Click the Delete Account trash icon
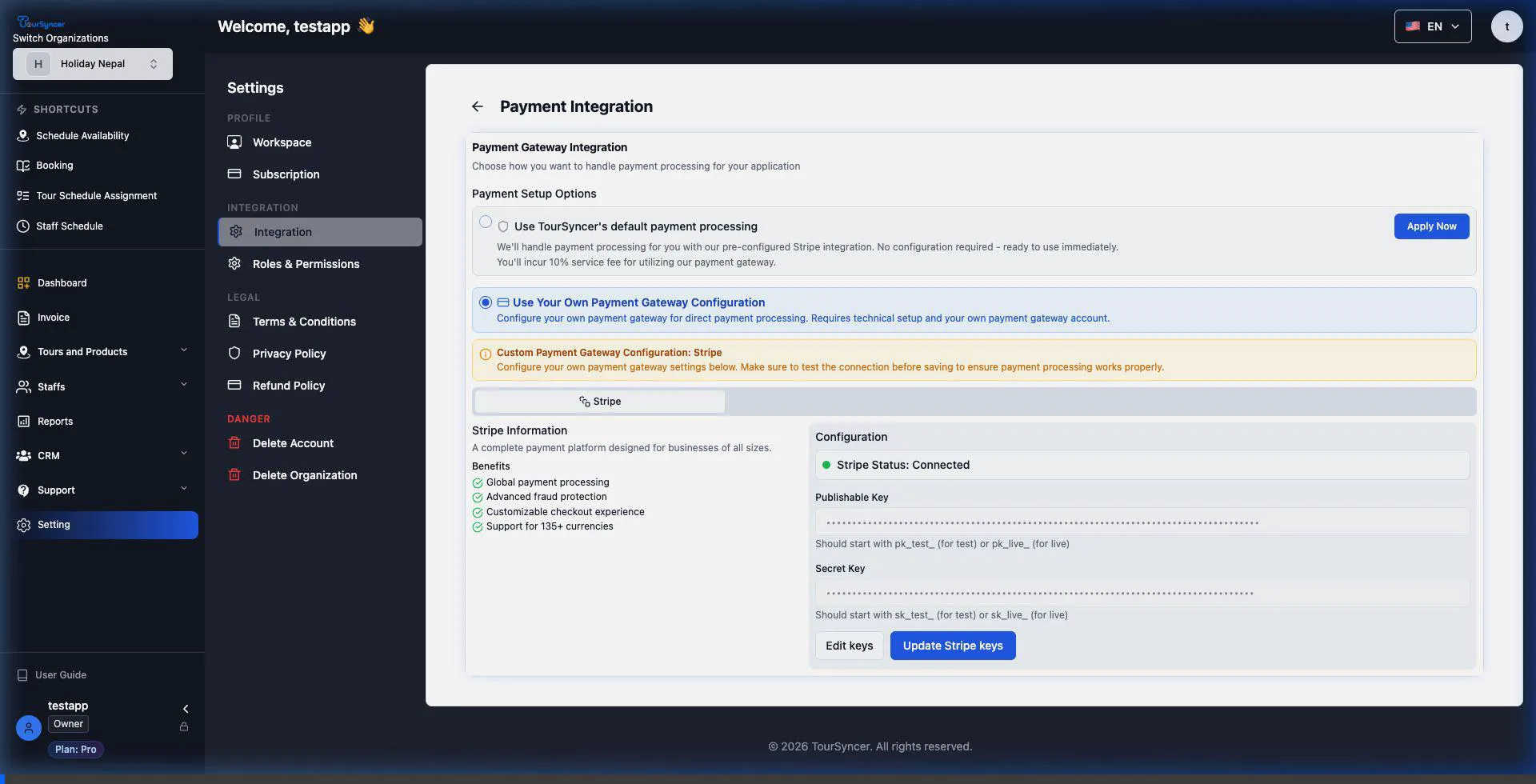Screen dimensions: 1536x784 234,442
